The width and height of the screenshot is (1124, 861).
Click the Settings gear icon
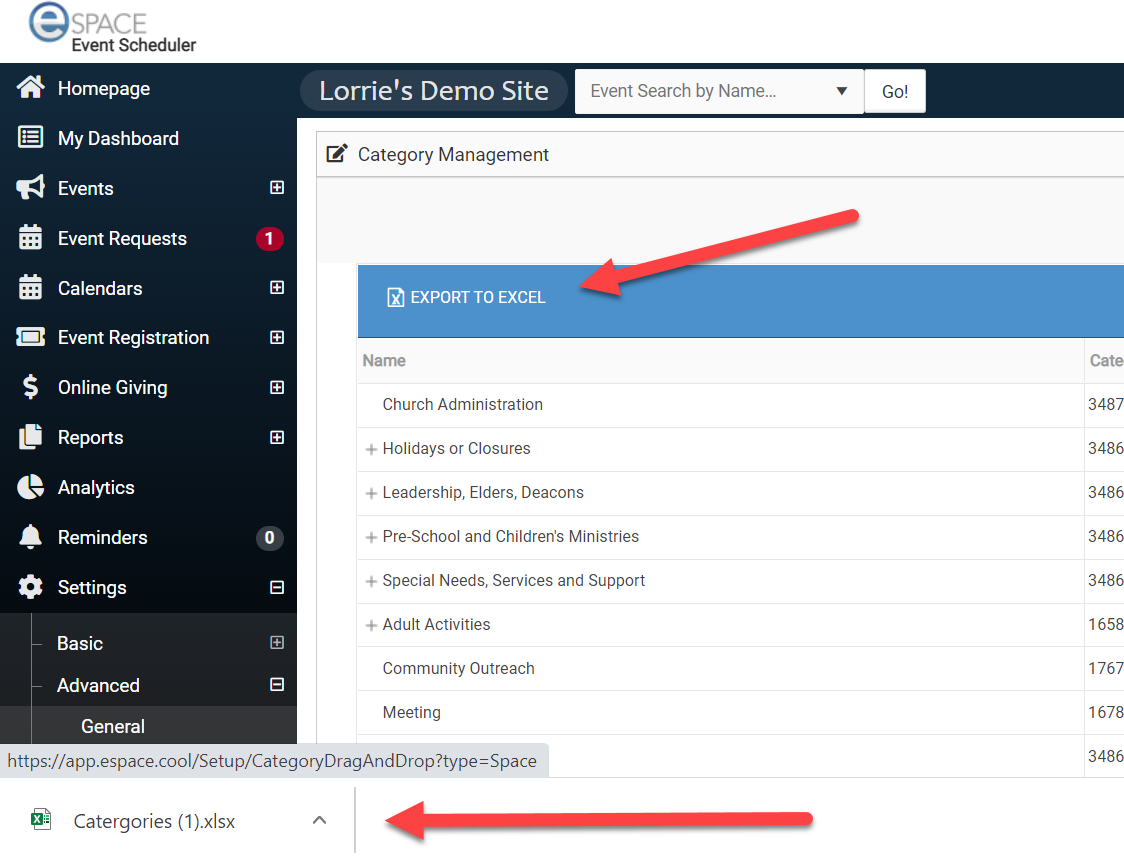(x=31, y=587)
